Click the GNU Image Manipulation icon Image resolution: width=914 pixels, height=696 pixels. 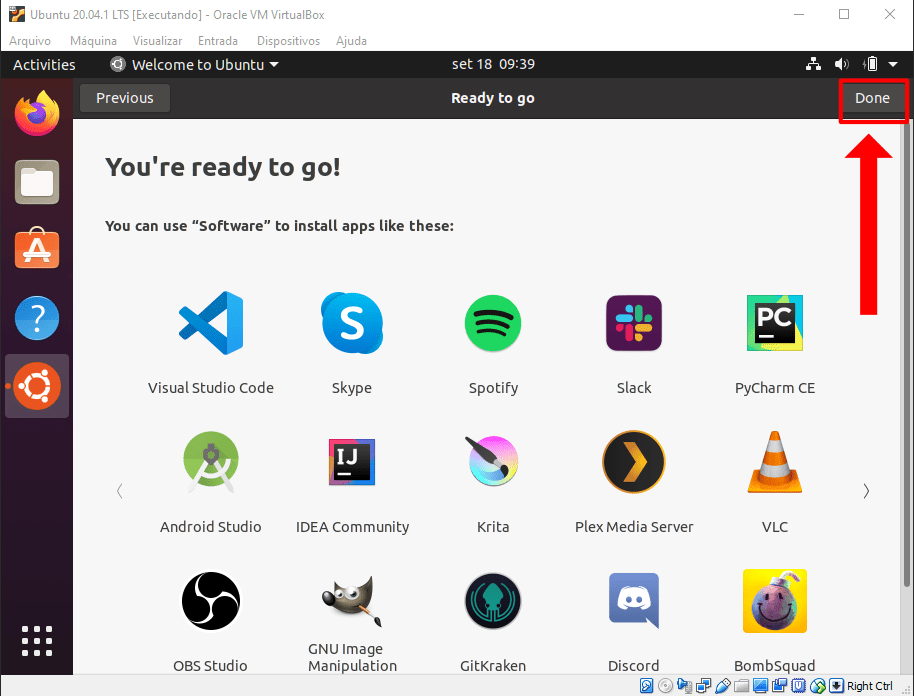pyautogui.click(x=351, y=600)
